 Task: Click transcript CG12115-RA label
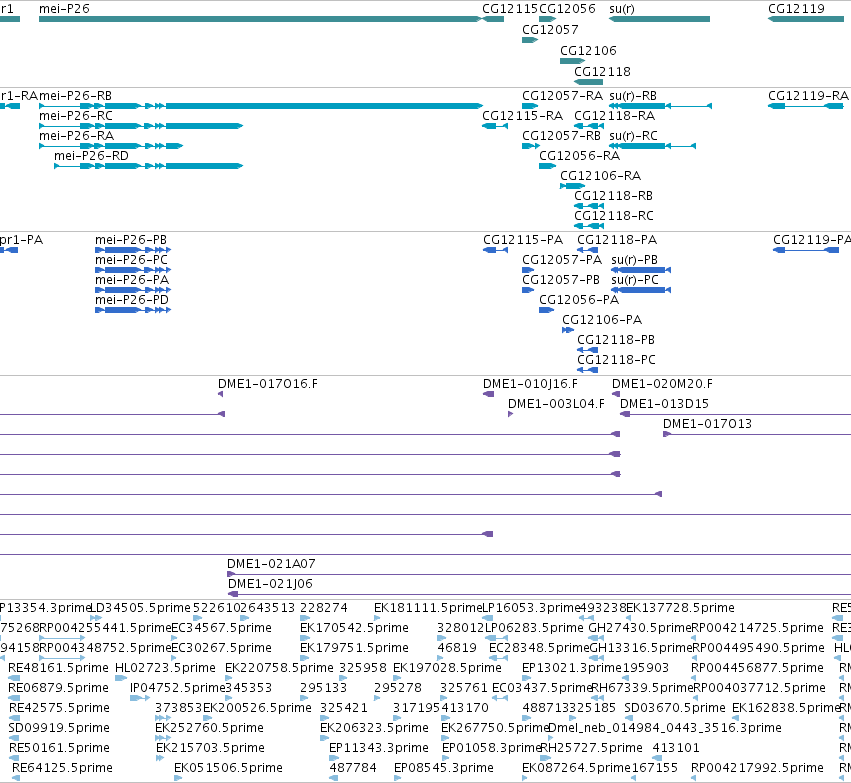[x=522, y=116]
